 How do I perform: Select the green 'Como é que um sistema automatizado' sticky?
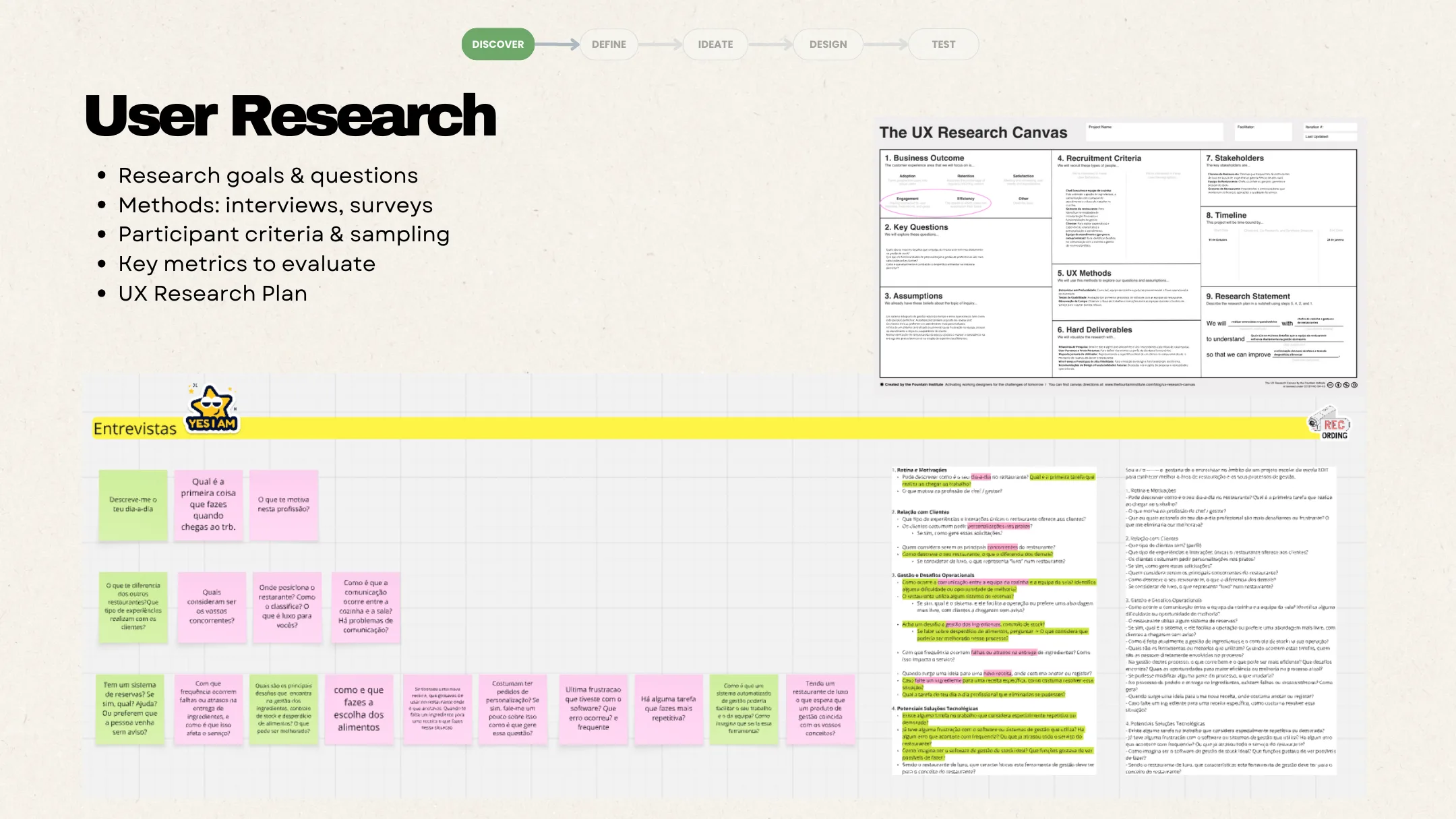coord(744,709)
